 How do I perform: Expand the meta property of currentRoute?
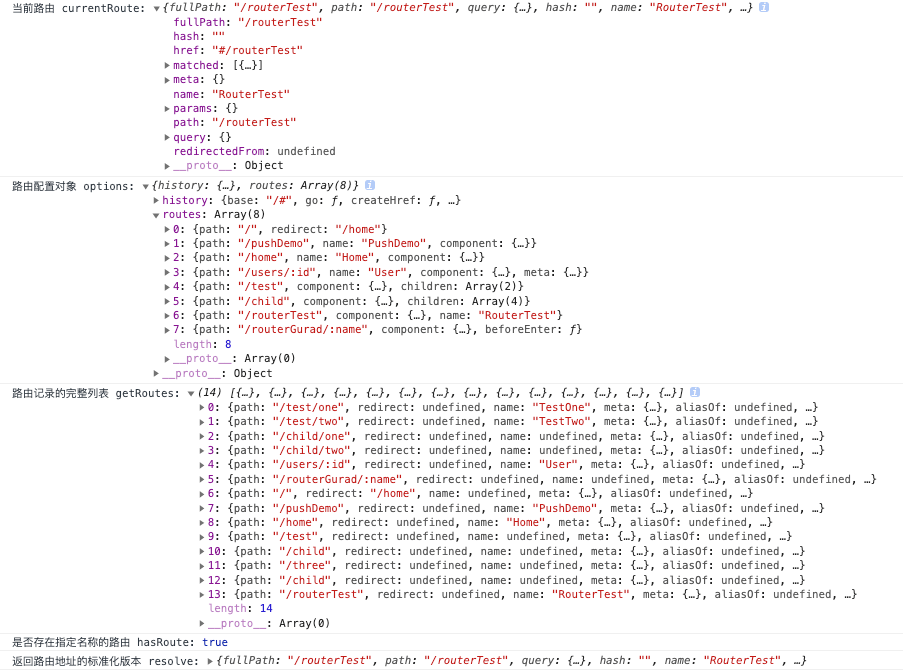[x=167, y=80]
